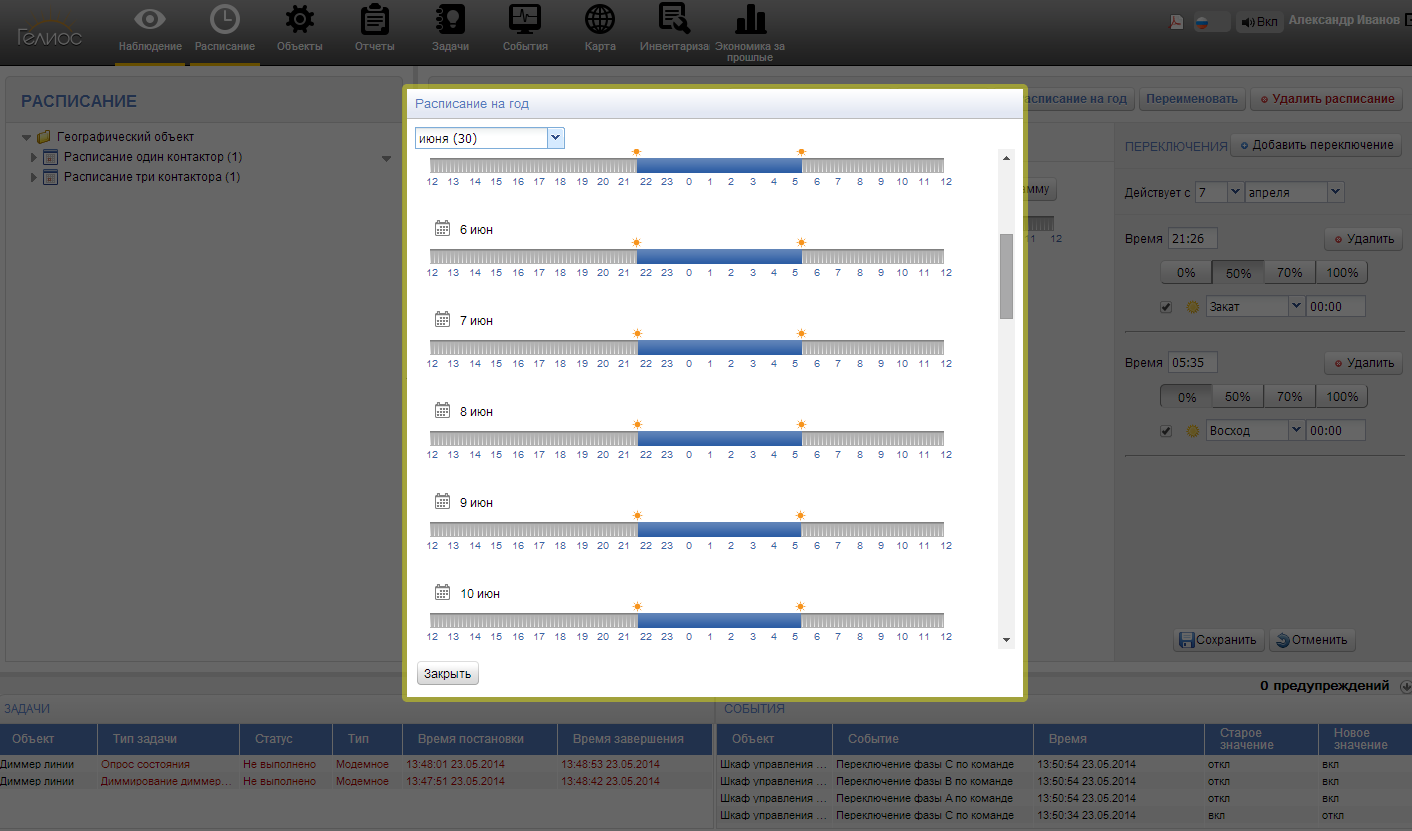Set 100% dimming for the 05:35 switch
1412x831 pixels.
(x=1342, y=397)
